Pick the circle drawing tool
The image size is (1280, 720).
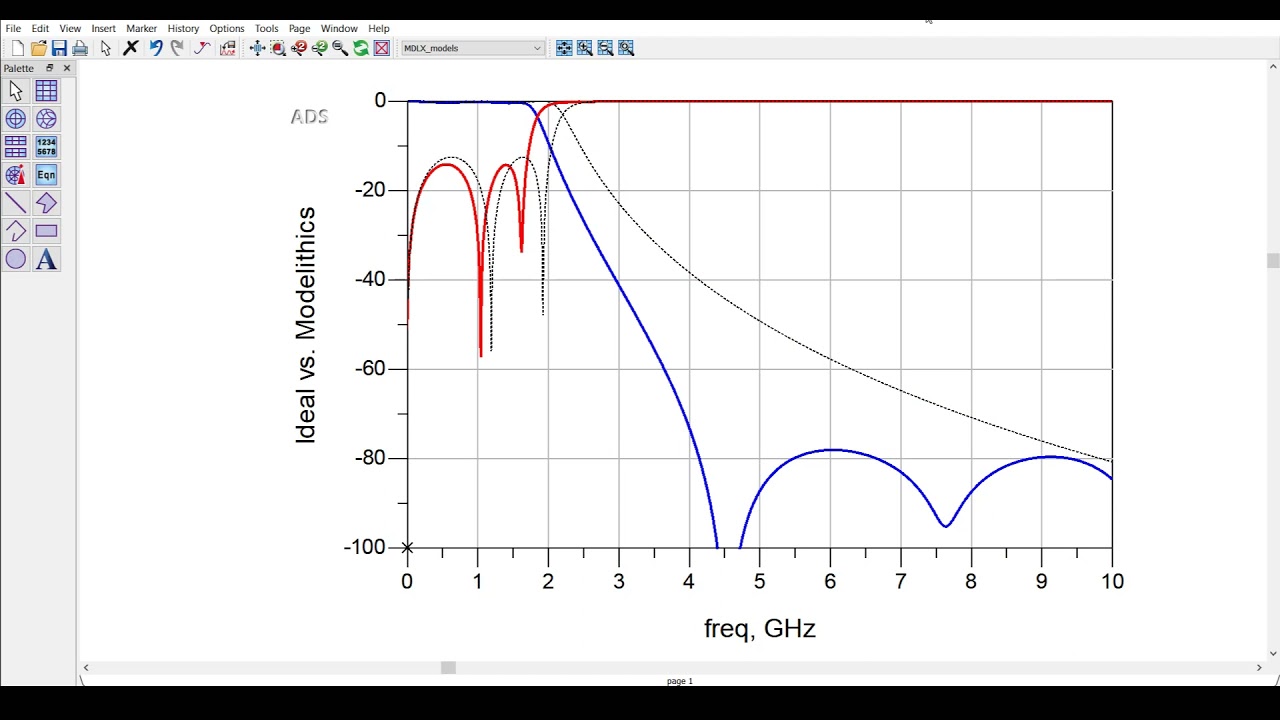(16, 259)
